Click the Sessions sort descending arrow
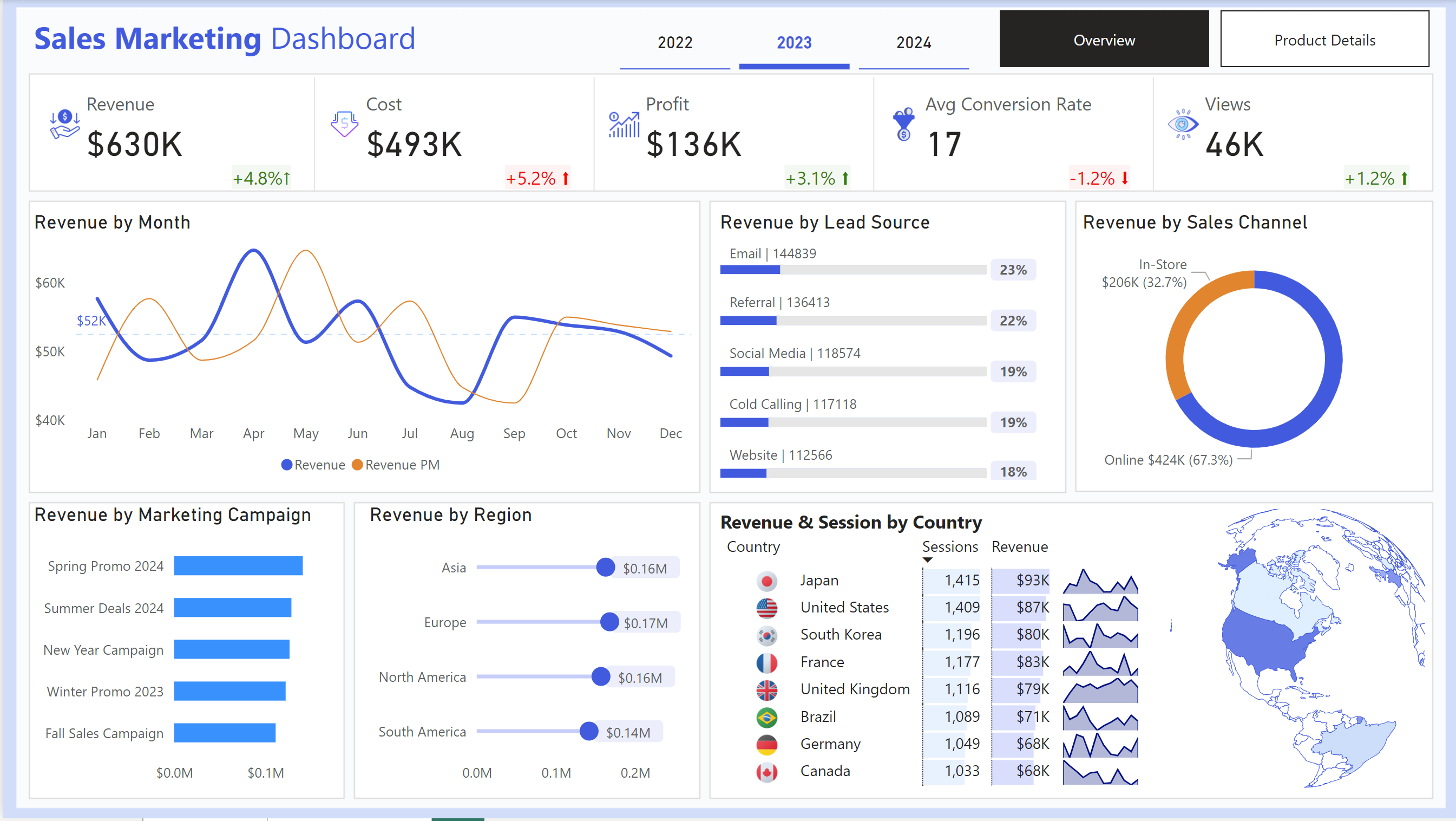Viewport: 1456px width, 821px height. (928, 560)
